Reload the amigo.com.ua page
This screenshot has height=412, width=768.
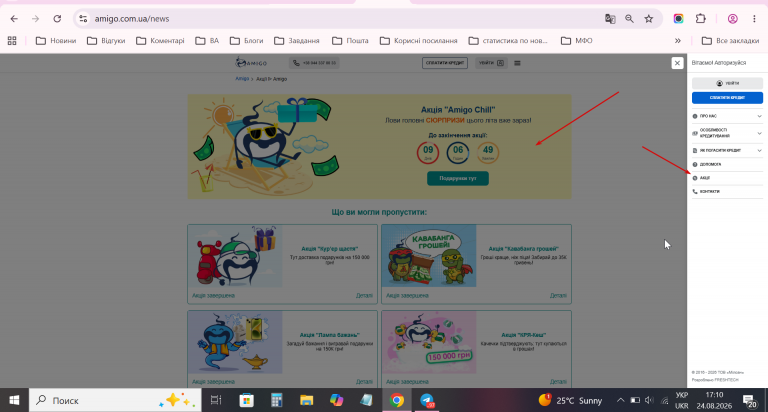point(57,19)
